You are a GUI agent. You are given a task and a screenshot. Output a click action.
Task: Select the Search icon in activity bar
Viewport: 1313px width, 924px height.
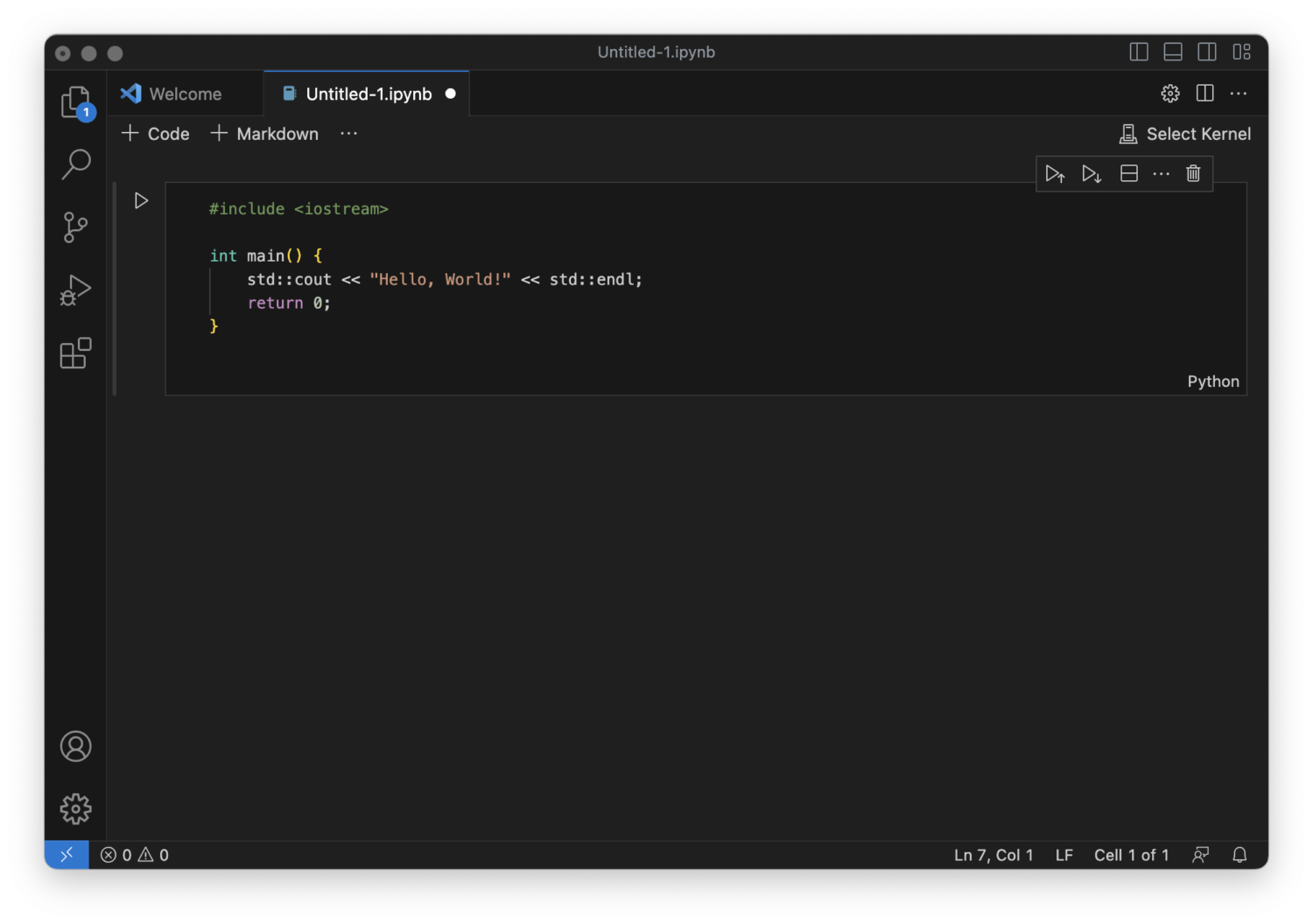[x=74, y=163]
